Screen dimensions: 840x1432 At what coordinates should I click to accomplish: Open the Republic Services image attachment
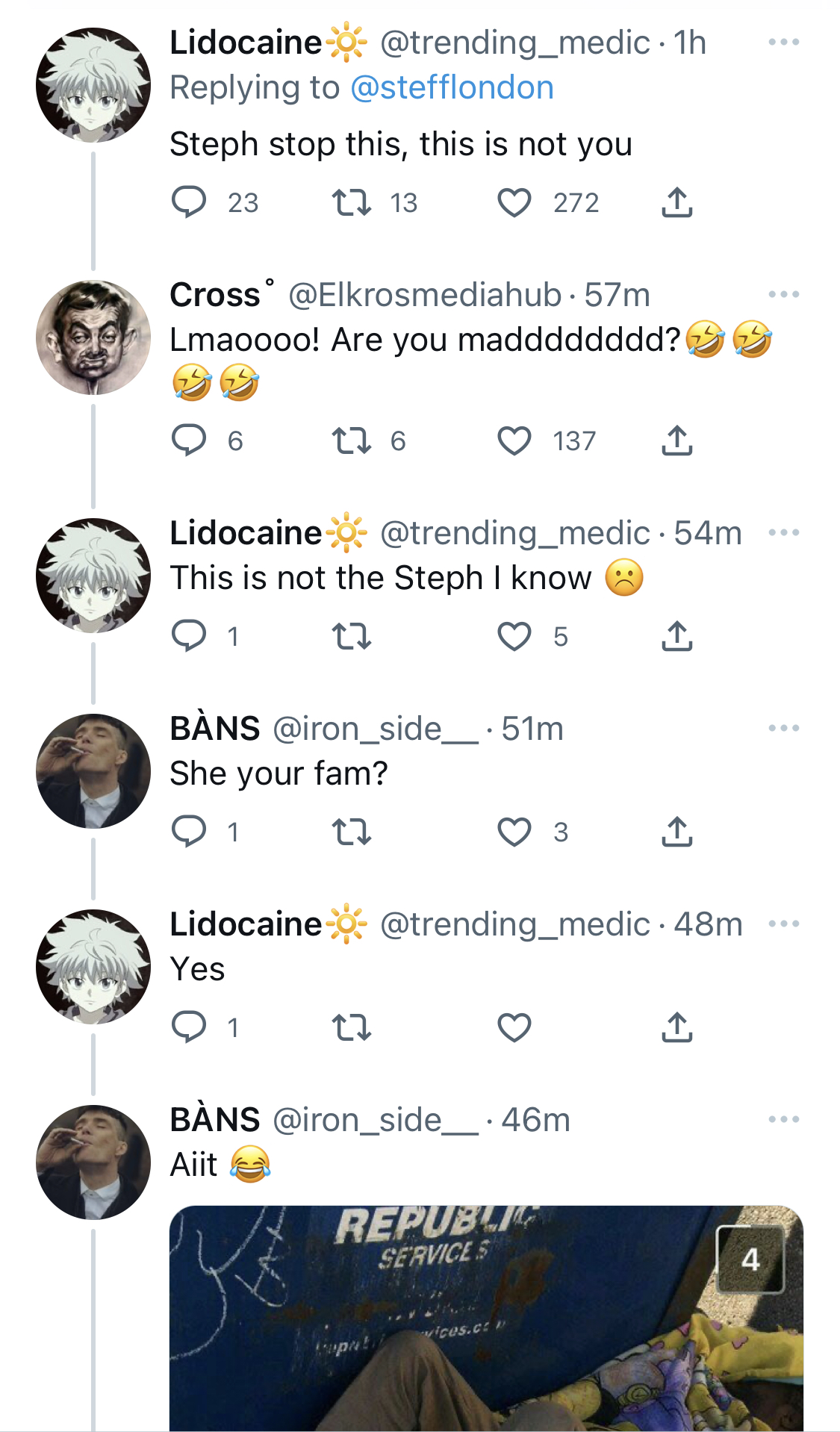[x=486, y=1319]
